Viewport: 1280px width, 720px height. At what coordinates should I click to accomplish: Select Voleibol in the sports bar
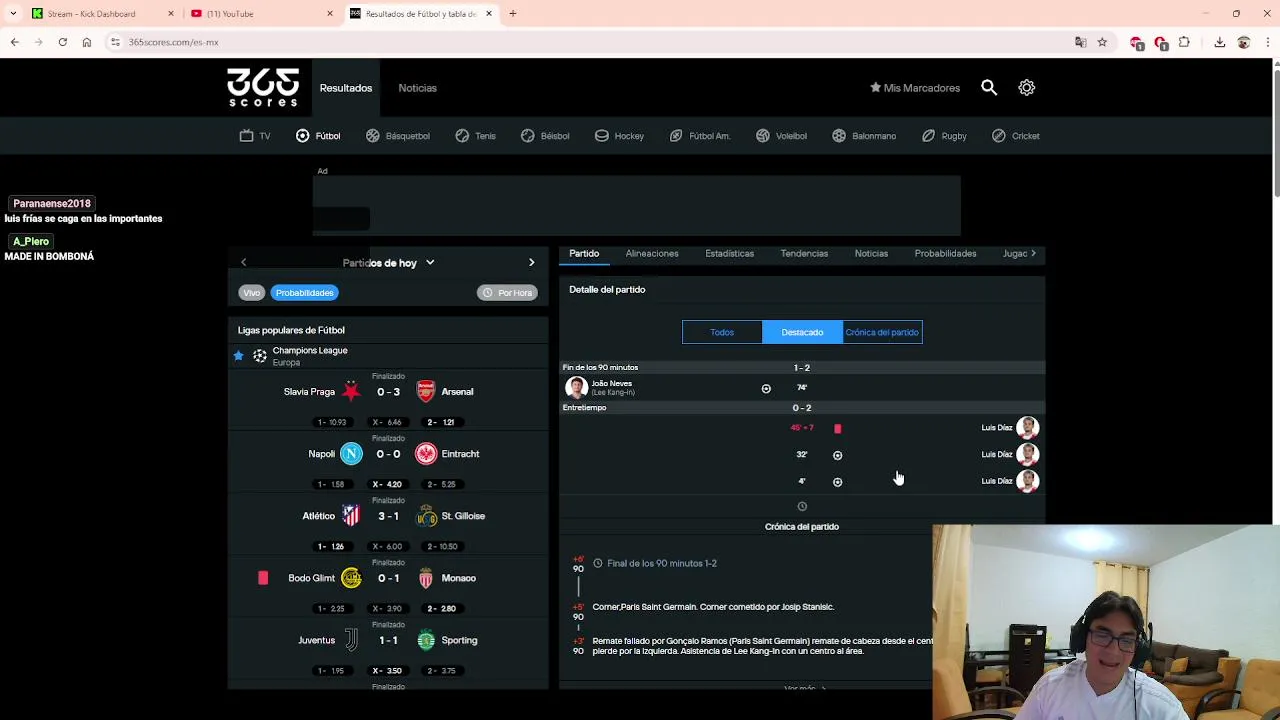(781, 136)
